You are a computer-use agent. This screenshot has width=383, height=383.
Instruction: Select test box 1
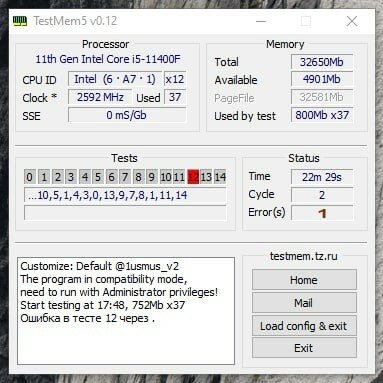tap(44, 177)
